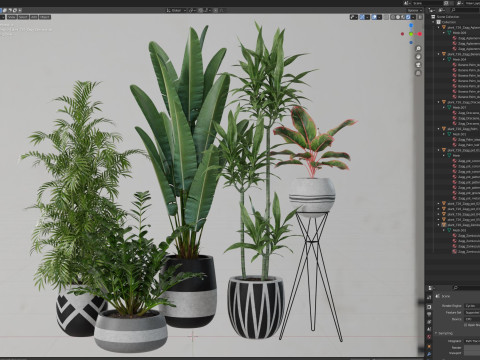
Task: Toggle proportional editing
Action: [x=216, y=10]
